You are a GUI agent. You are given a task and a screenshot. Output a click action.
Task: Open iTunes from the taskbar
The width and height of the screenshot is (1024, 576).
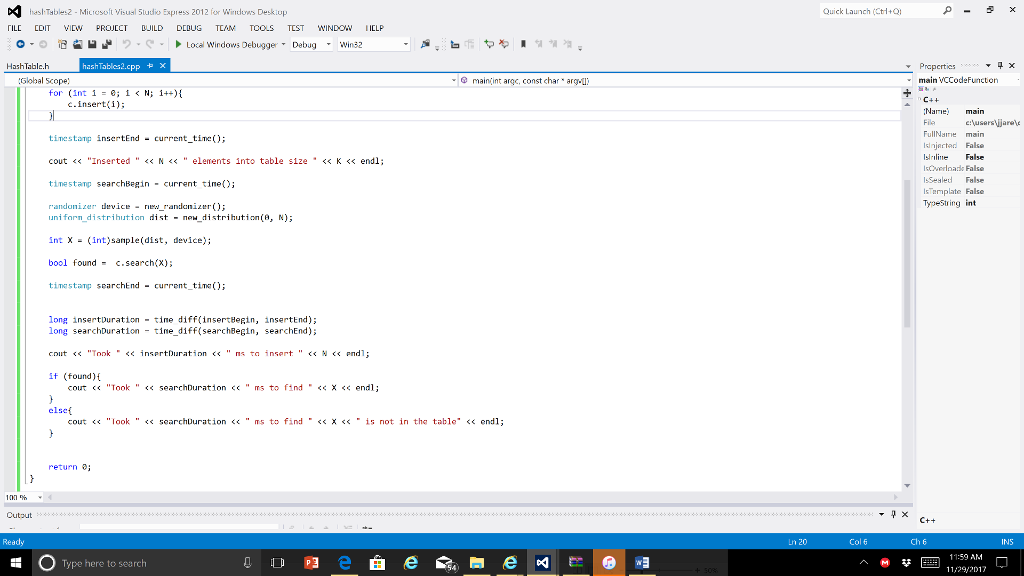point(609,563)
